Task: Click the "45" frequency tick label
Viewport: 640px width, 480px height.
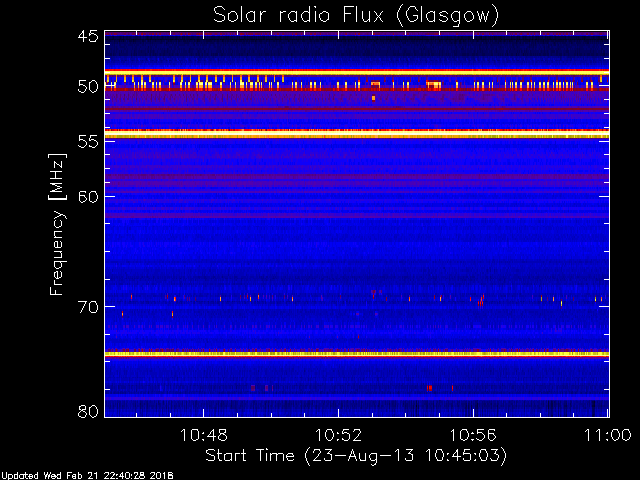Action: click(88, 37)
